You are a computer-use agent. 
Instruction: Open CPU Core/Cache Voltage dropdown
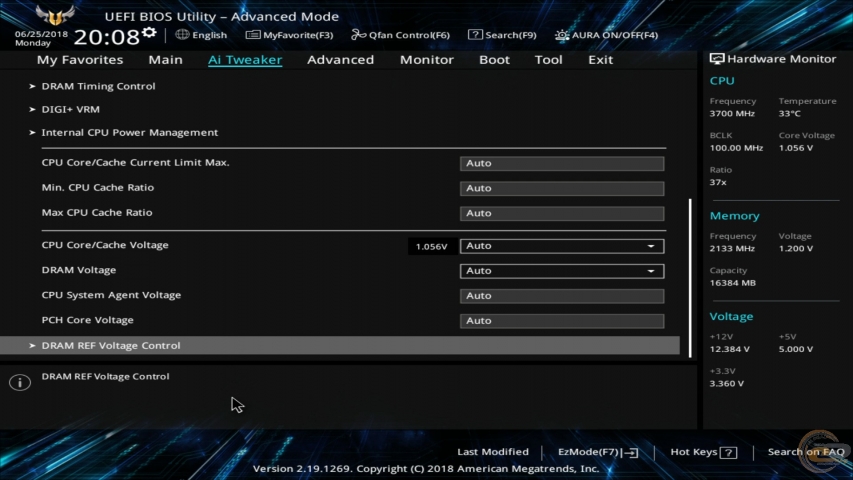[x=562, y=246]
